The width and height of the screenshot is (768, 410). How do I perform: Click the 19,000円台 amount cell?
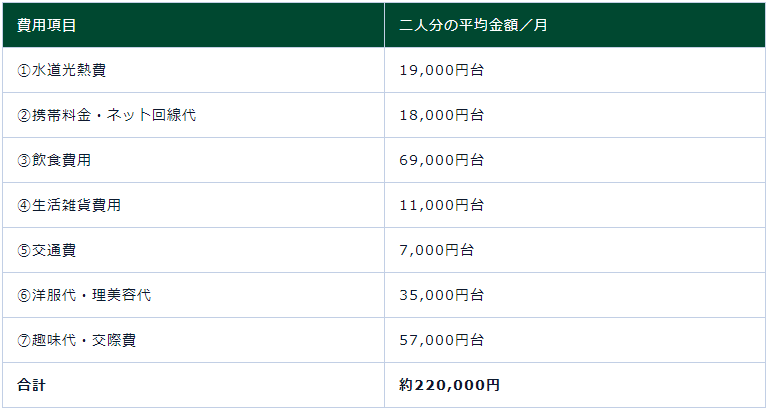[441, 70]
